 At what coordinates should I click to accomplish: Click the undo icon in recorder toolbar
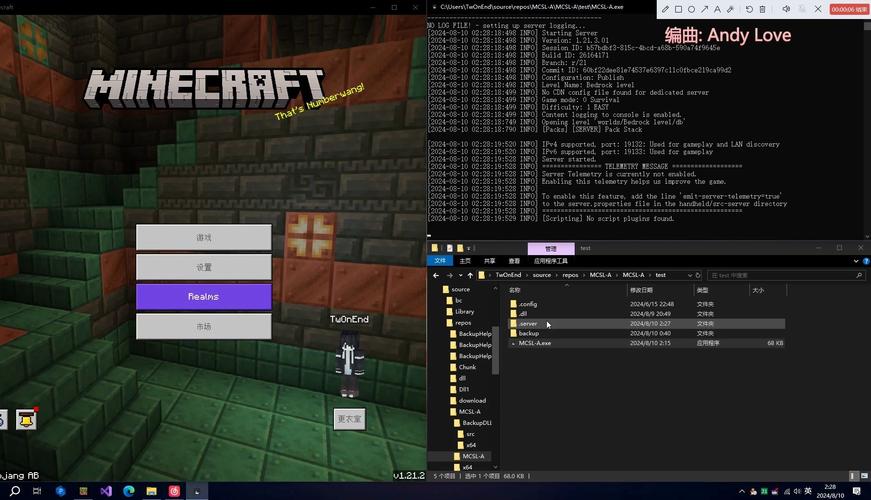[x=749, y=9]
